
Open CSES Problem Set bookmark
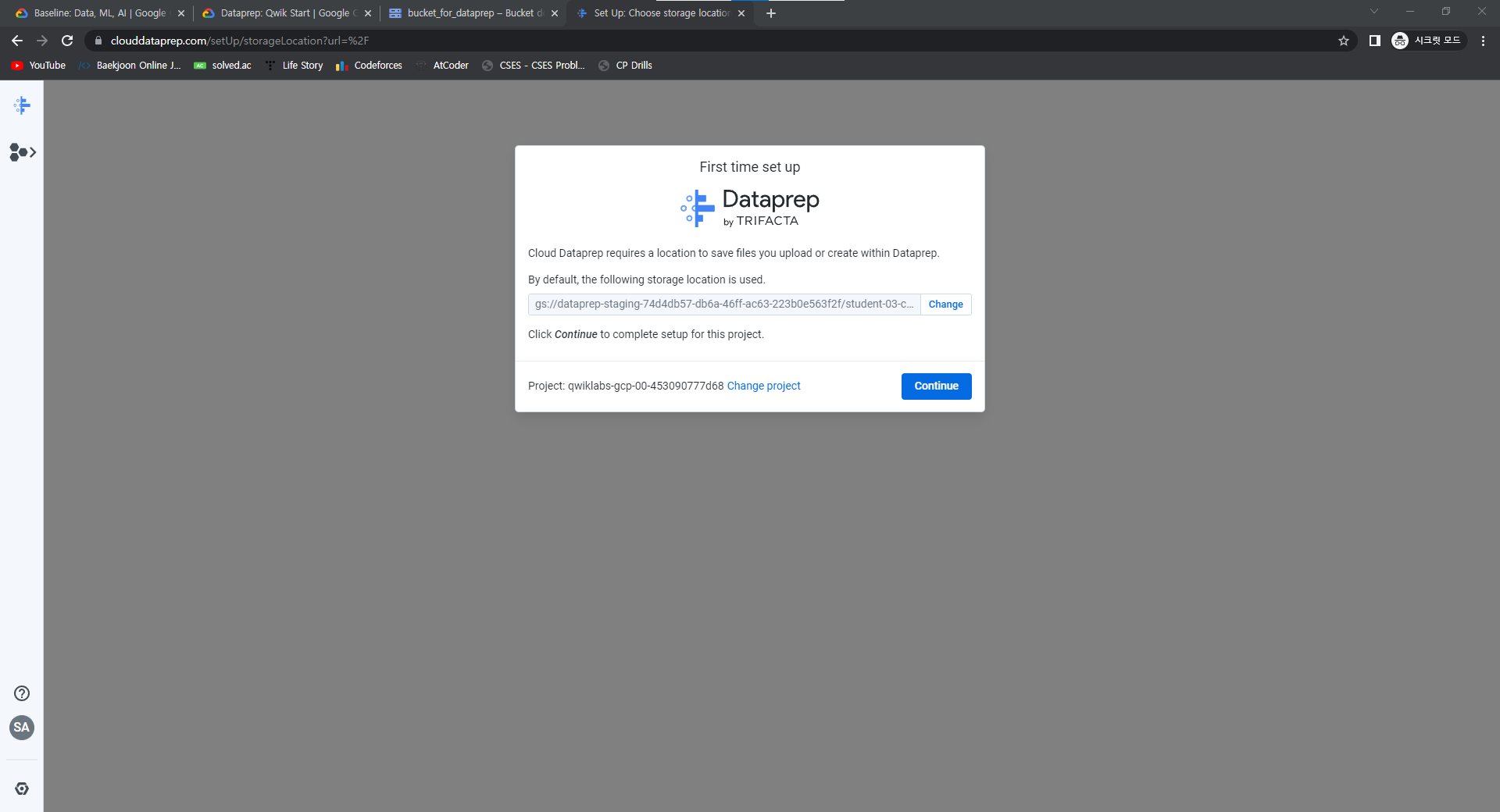point(533,66)
